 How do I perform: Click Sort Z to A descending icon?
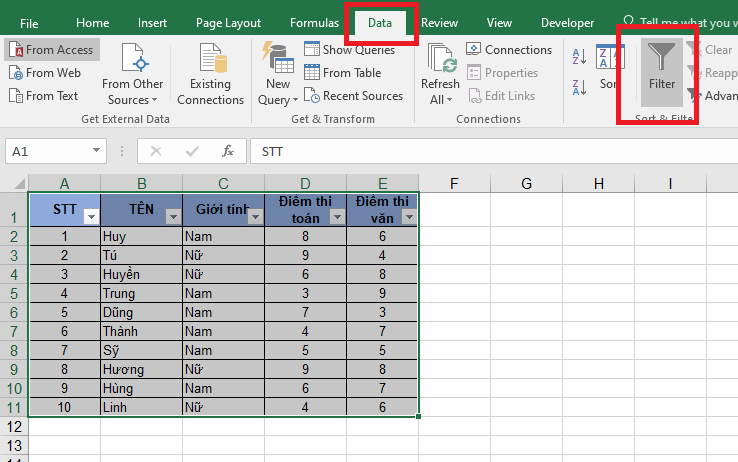(x=580, y=88)
